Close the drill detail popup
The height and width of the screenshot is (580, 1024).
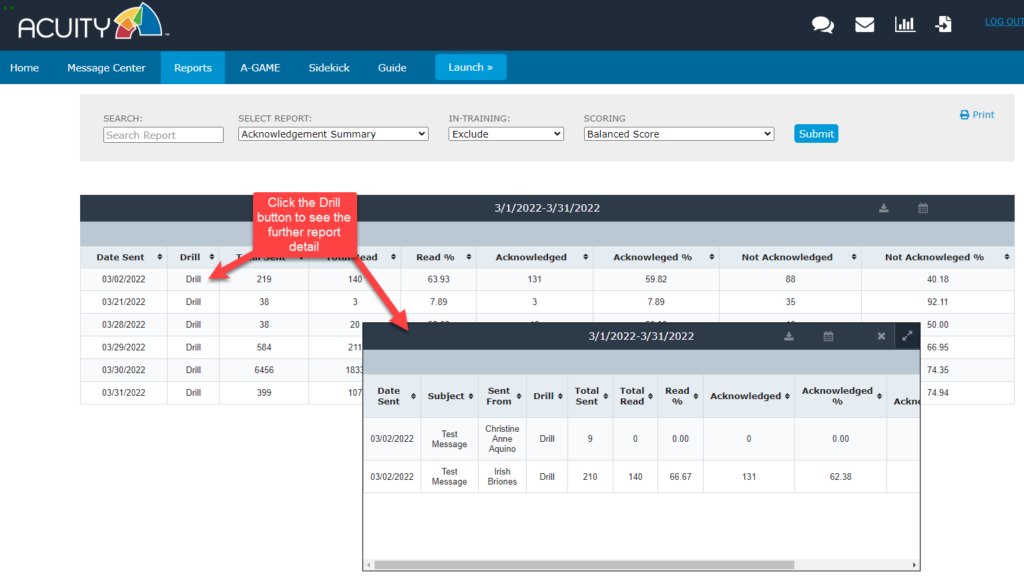(x=881, y=337)
